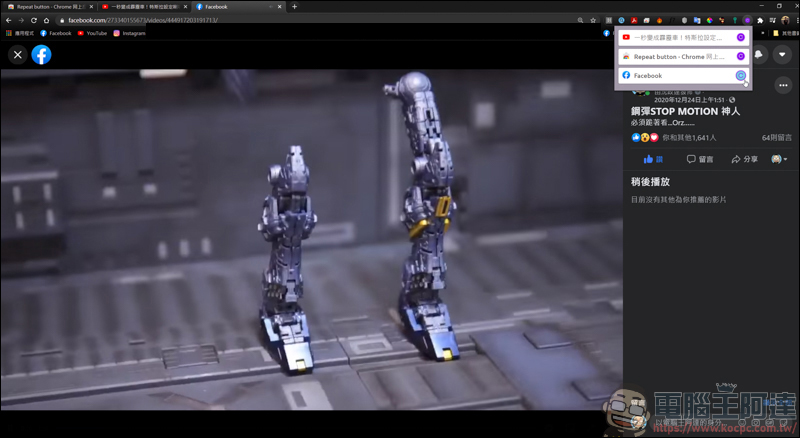The image size is (800, 438).
Task: Open the Facebook bookmark in bookmarks bar
Action: 56,33
